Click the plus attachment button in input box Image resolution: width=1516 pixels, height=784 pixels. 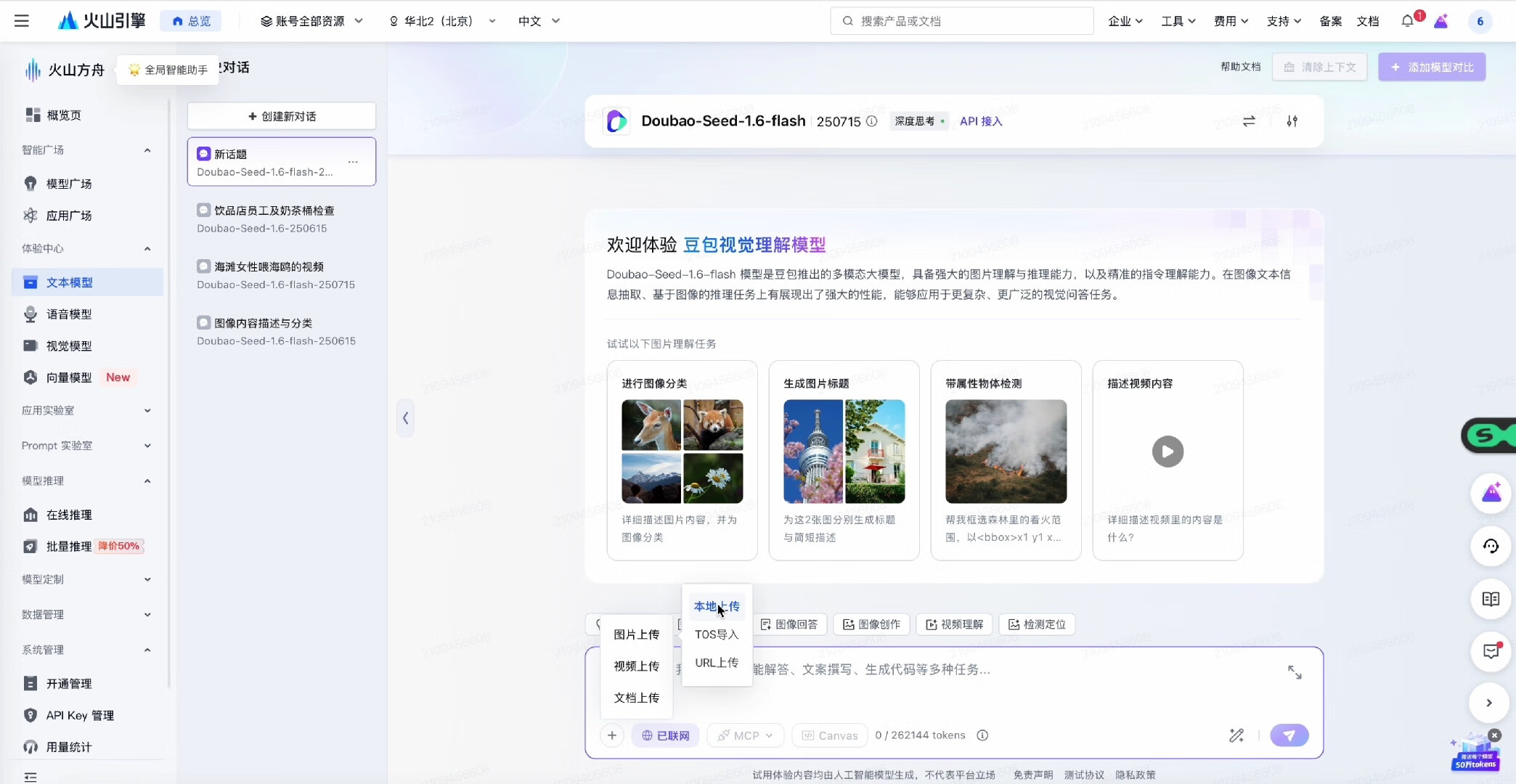(x=612, y=735)
